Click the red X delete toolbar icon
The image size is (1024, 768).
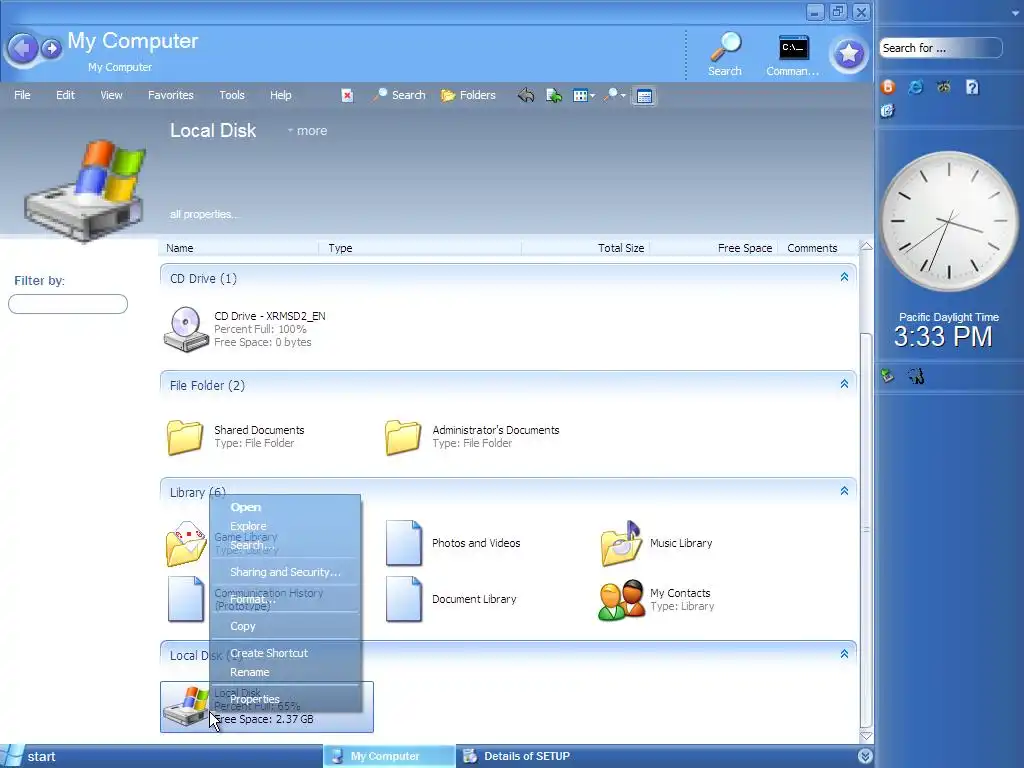[347, 95]
